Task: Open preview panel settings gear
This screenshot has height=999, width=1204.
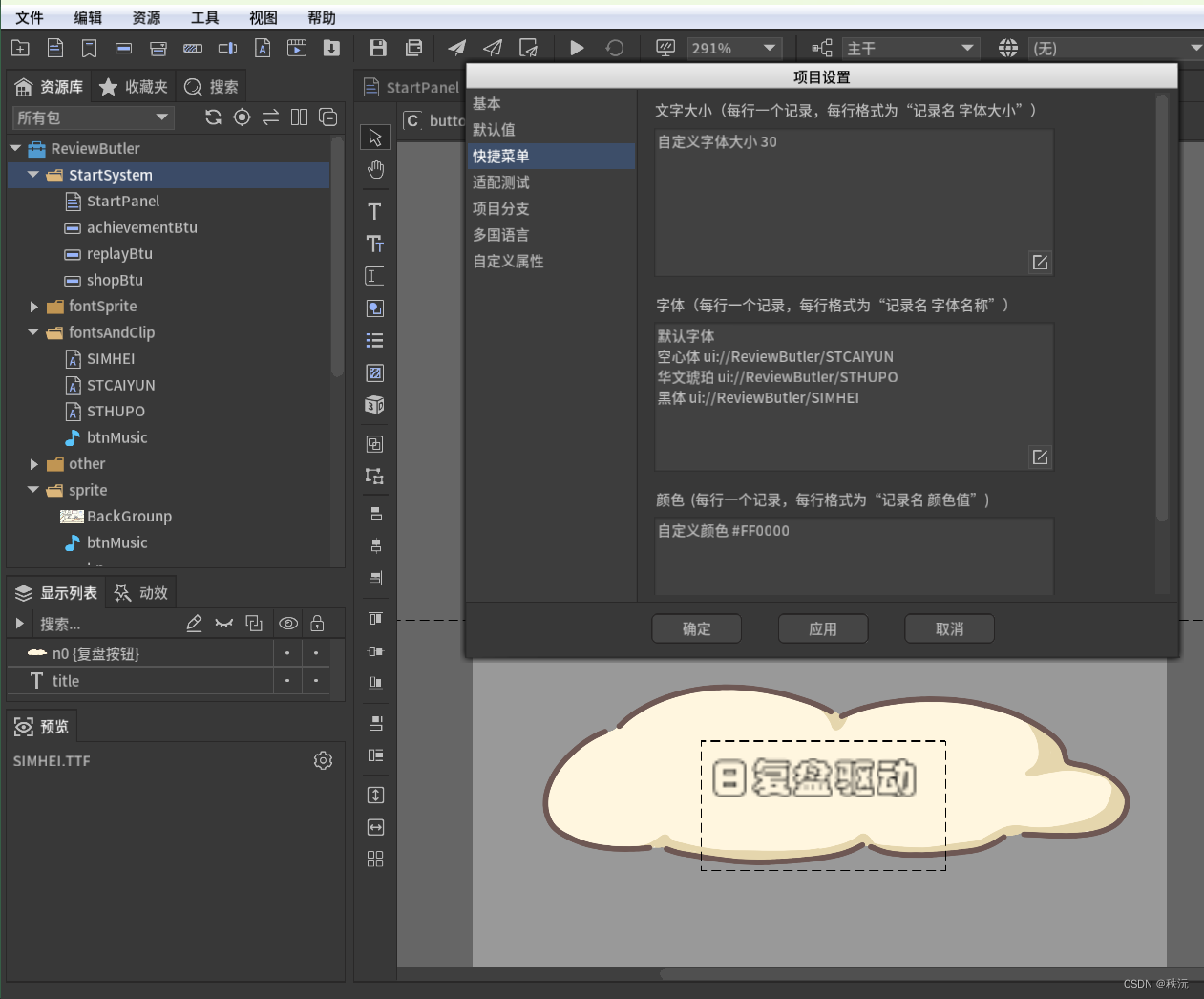Action: pyautogui.click(x=324, y=760)
